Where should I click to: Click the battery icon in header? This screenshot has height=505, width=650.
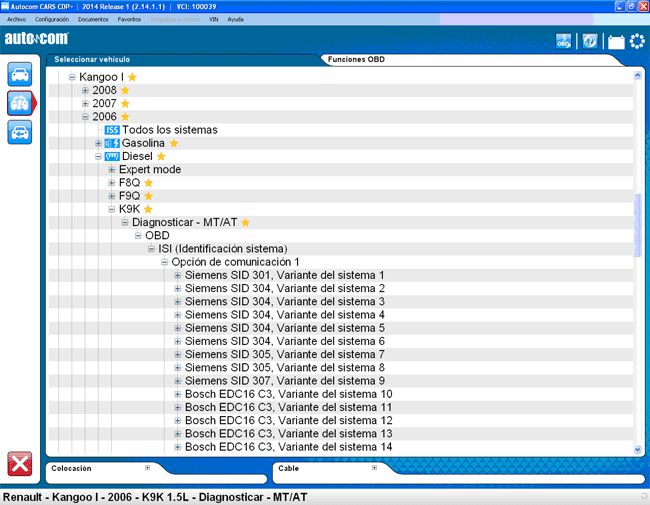(616, 42)
